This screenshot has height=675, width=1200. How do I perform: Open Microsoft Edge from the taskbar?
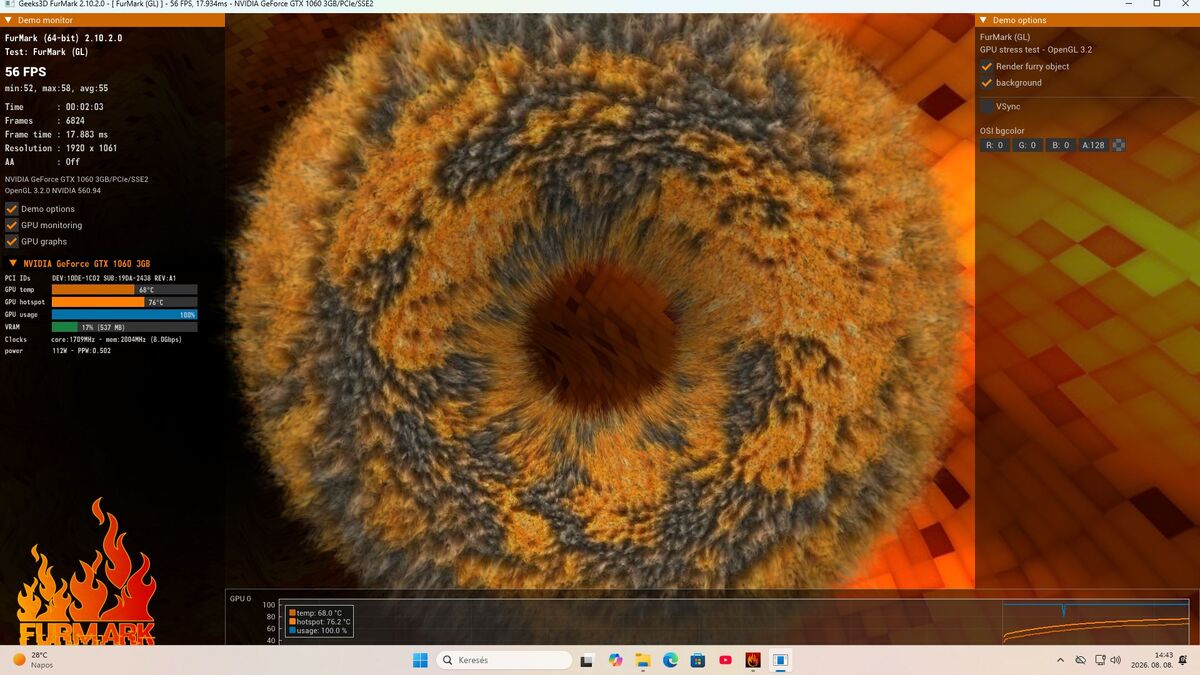click(x=670, y=660)
